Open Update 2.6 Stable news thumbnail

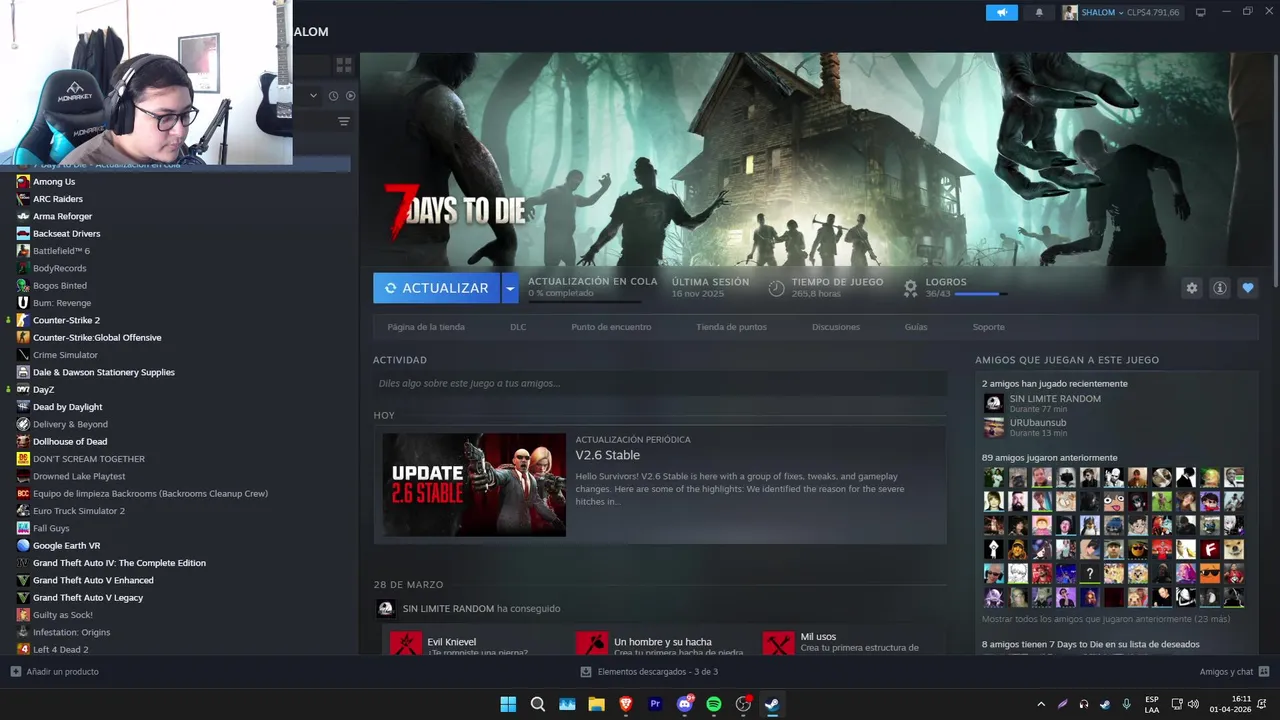pos(474,485)
